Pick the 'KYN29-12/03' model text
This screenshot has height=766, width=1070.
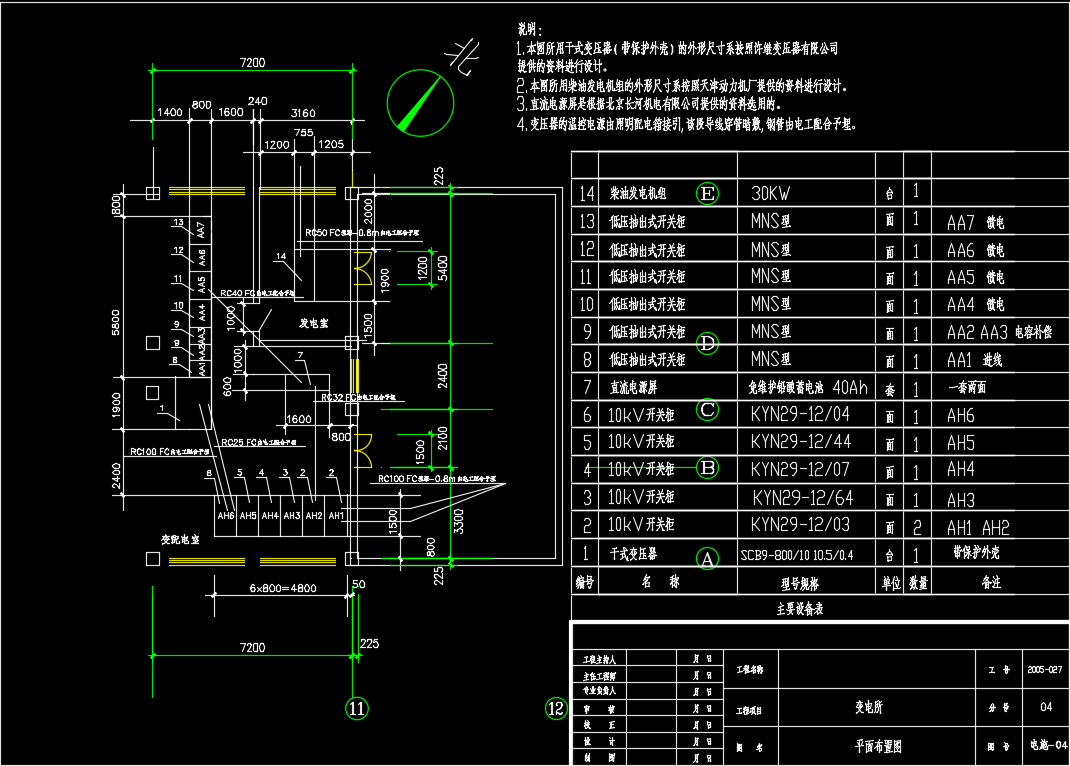tap(800, 525)
